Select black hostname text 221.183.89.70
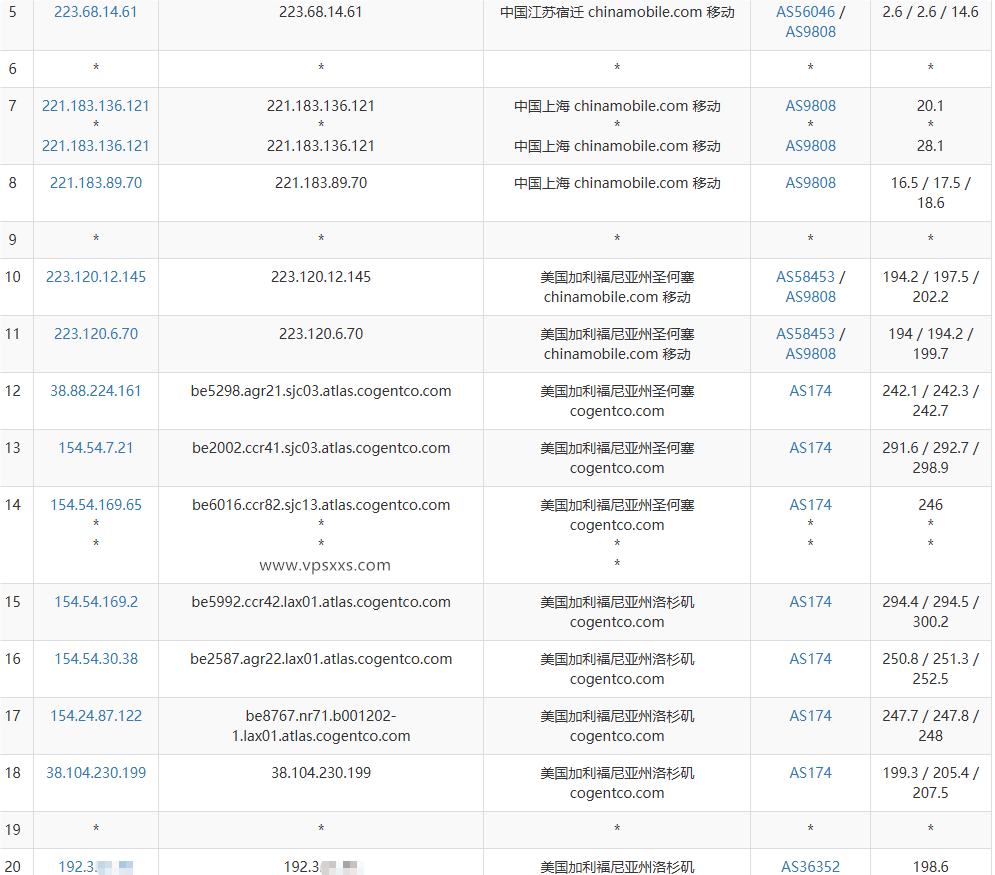 pyautogui.click(x=321, y=183)
